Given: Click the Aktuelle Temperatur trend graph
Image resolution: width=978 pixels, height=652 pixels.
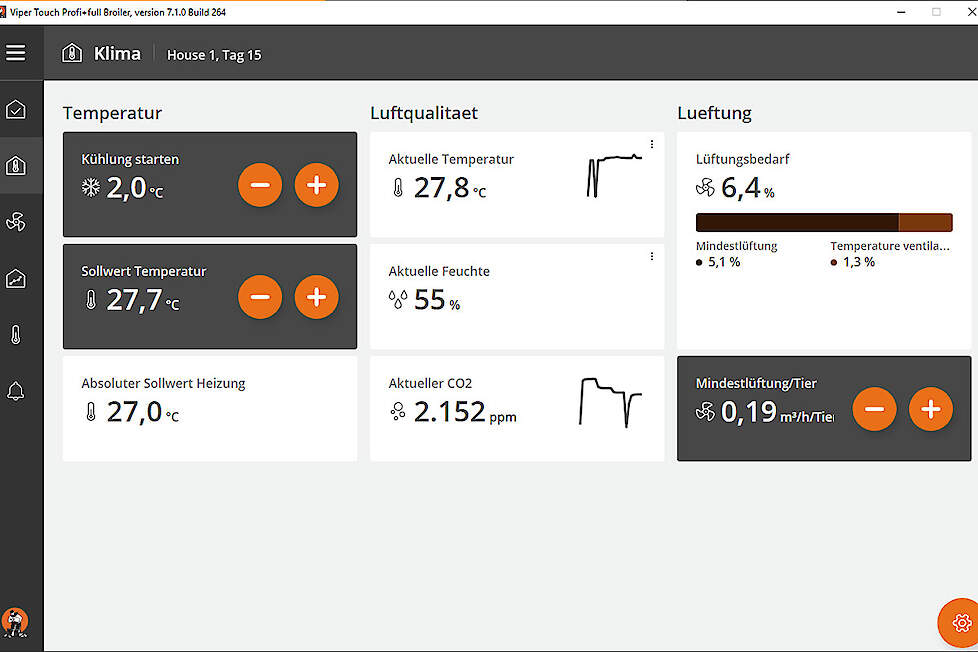Looking at the screenshot, I should click(614, 175).
